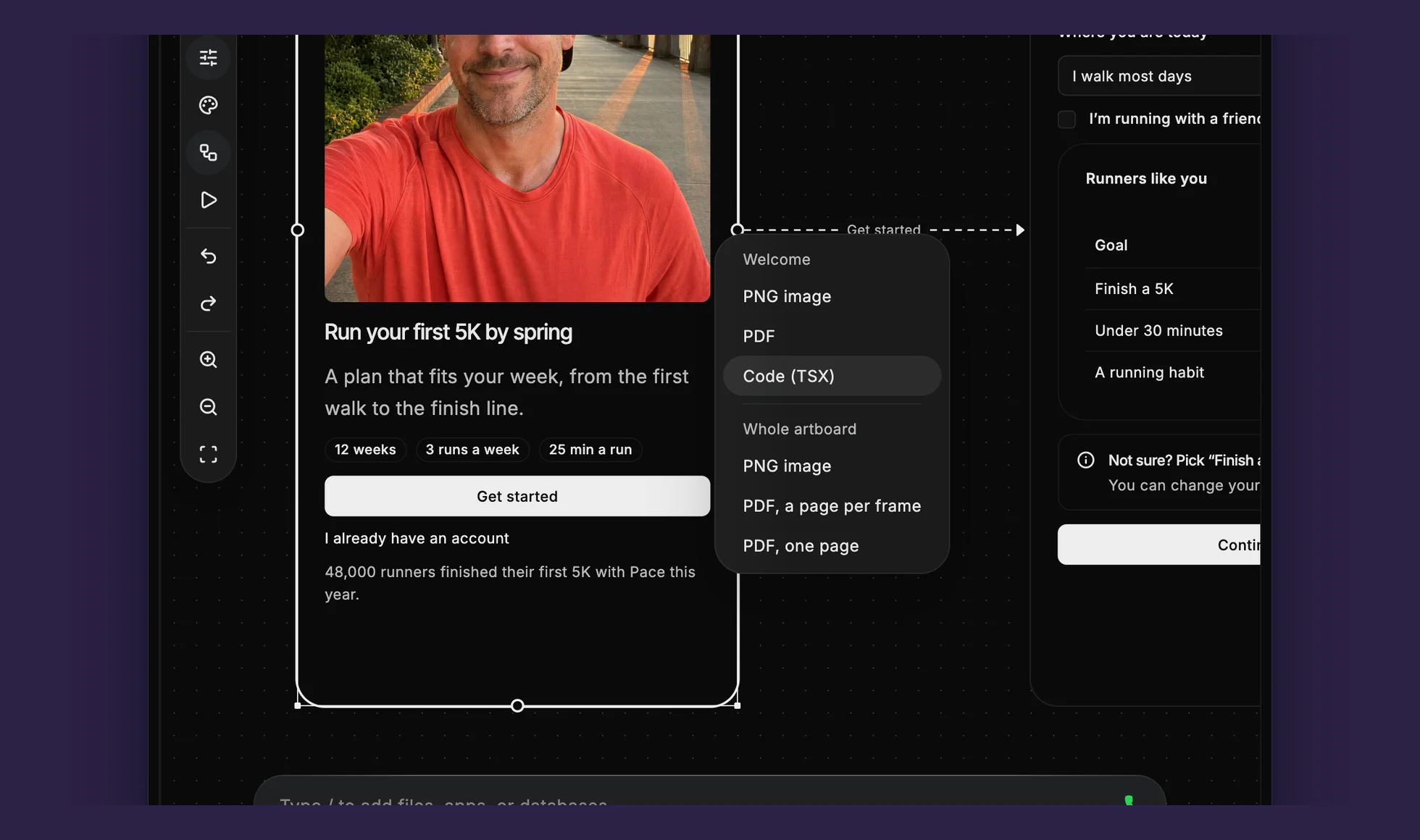
Task: Click the "Runners like you" heading
Action: pyautogui.click(x=1146, y=178)
